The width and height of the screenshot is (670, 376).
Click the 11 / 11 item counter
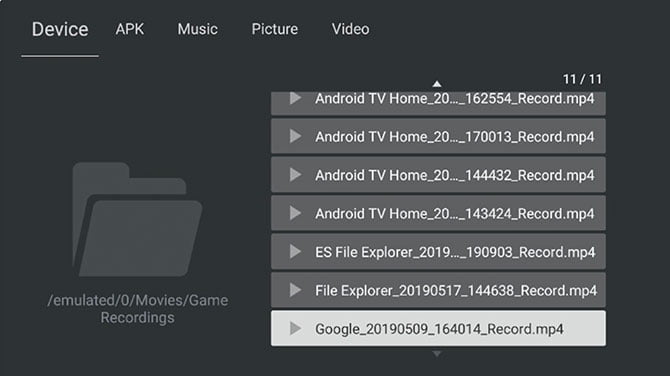[582, 79]
